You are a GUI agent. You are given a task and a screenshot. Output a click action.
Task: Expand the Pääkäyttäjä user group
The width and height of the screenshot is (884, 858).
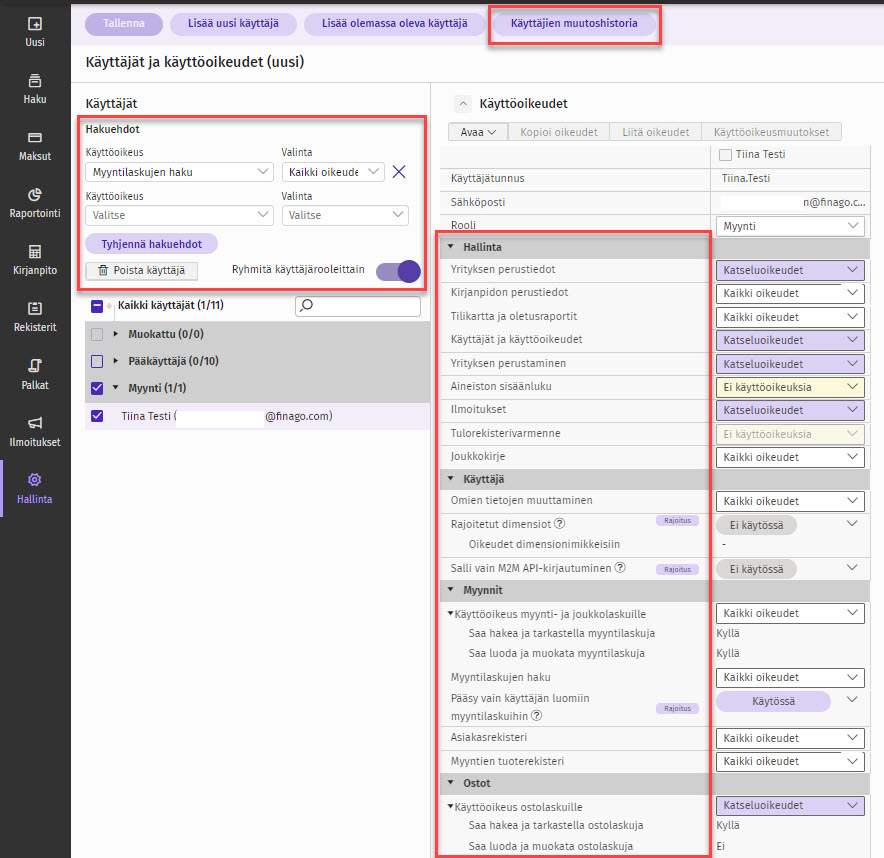pyautogui.click(x=116, y=361)
